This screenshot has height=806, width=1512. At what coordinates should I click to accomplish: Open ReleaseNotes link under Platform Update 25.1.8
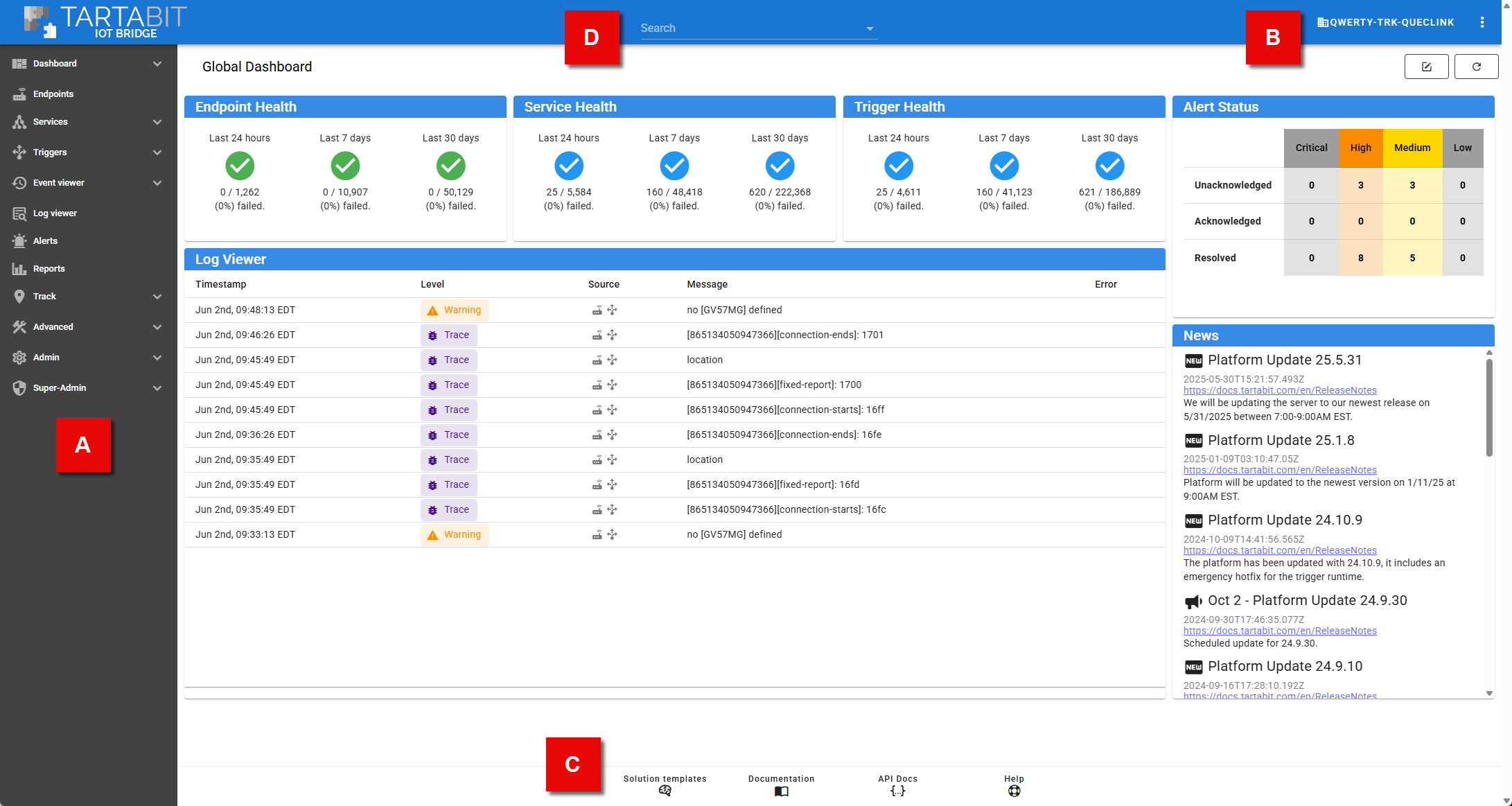click(x=1280, y=470)
